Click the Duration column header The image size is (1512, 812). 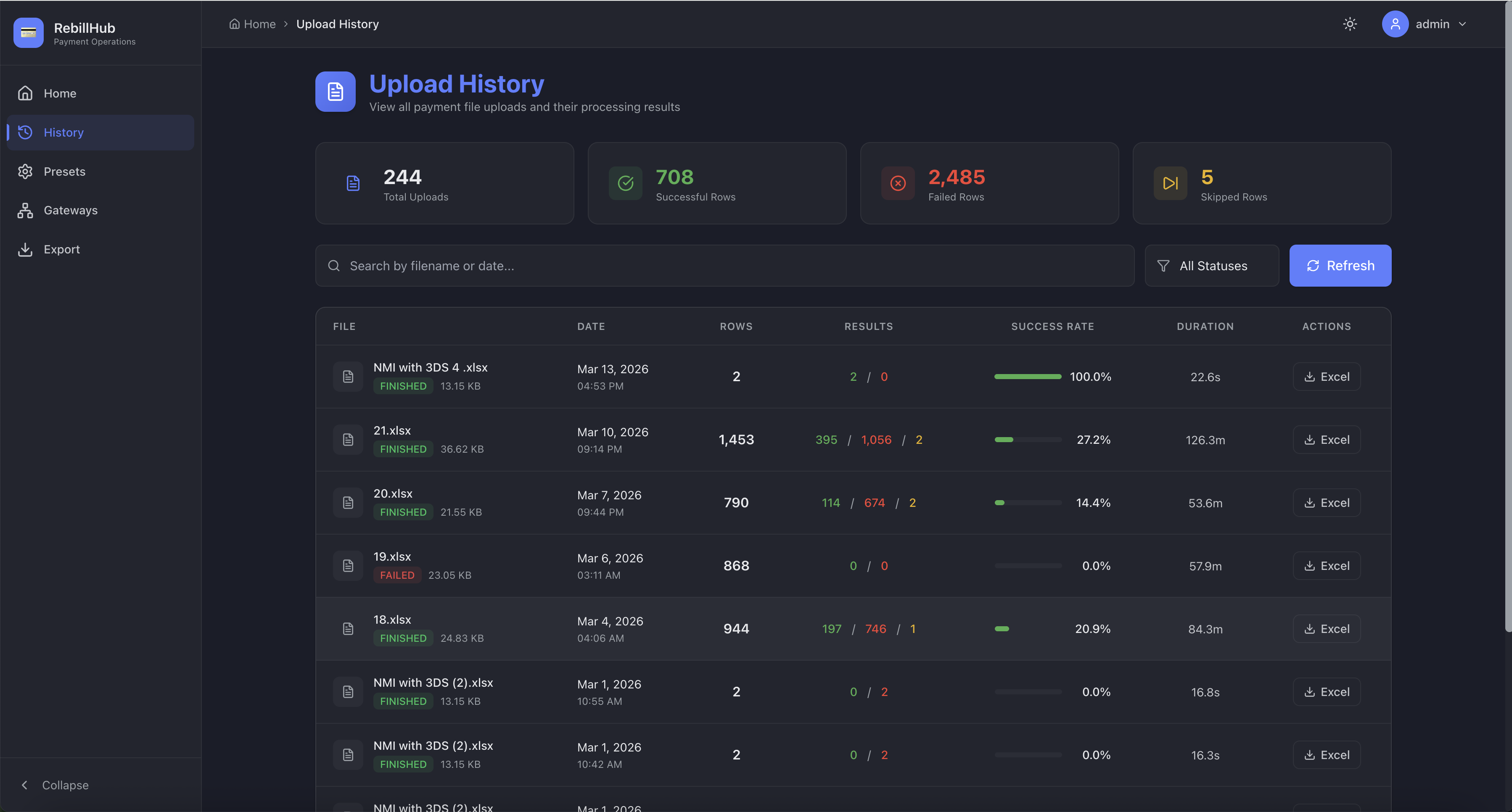[x=1205, y=326]
